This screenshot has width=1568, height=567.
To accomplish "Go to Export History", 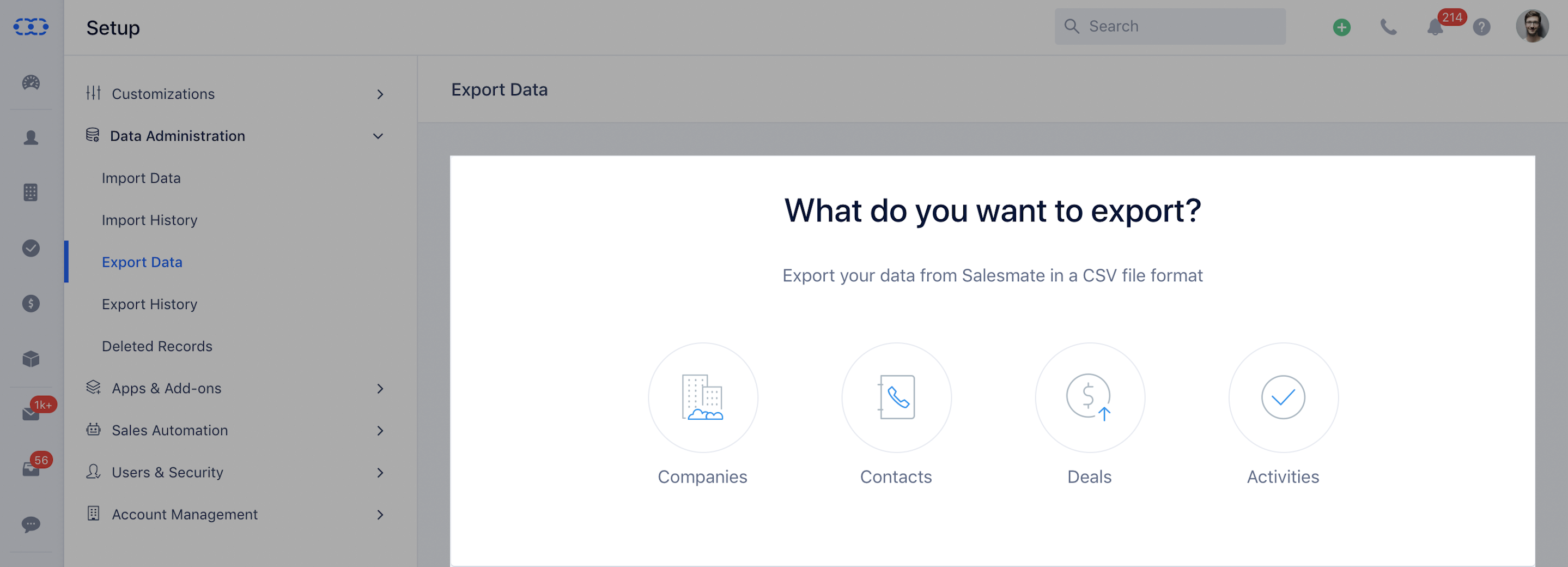I will click(x=149, y=304).
